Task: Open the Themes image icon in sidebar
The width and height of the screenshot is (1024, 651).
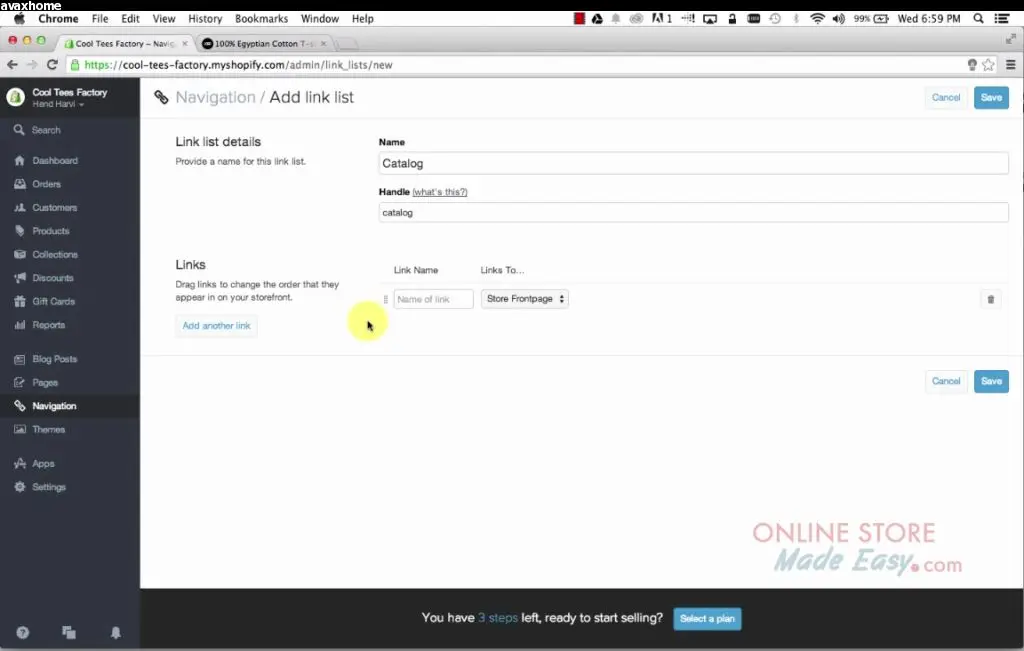Action: point(20,430)
